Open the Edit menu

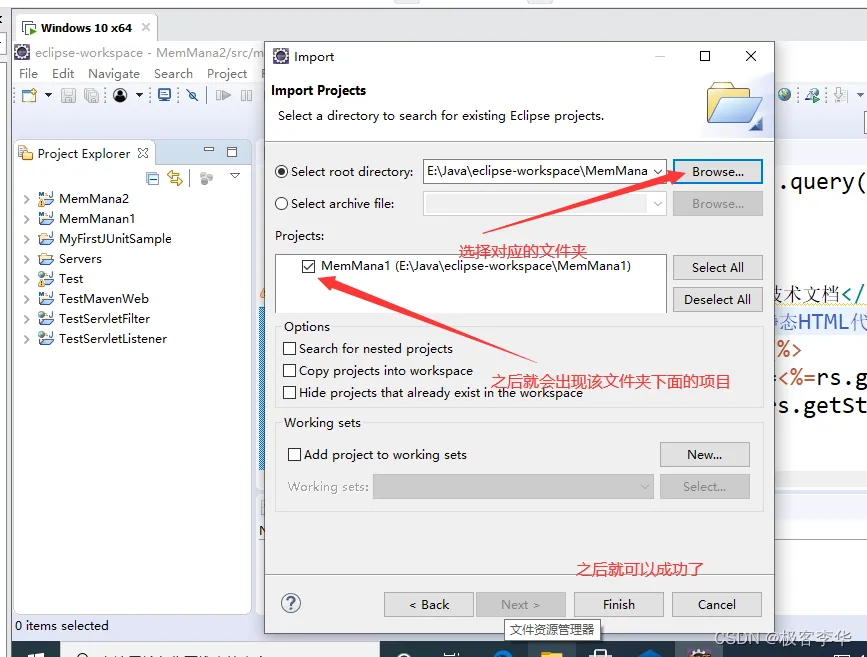coord(63,74)
